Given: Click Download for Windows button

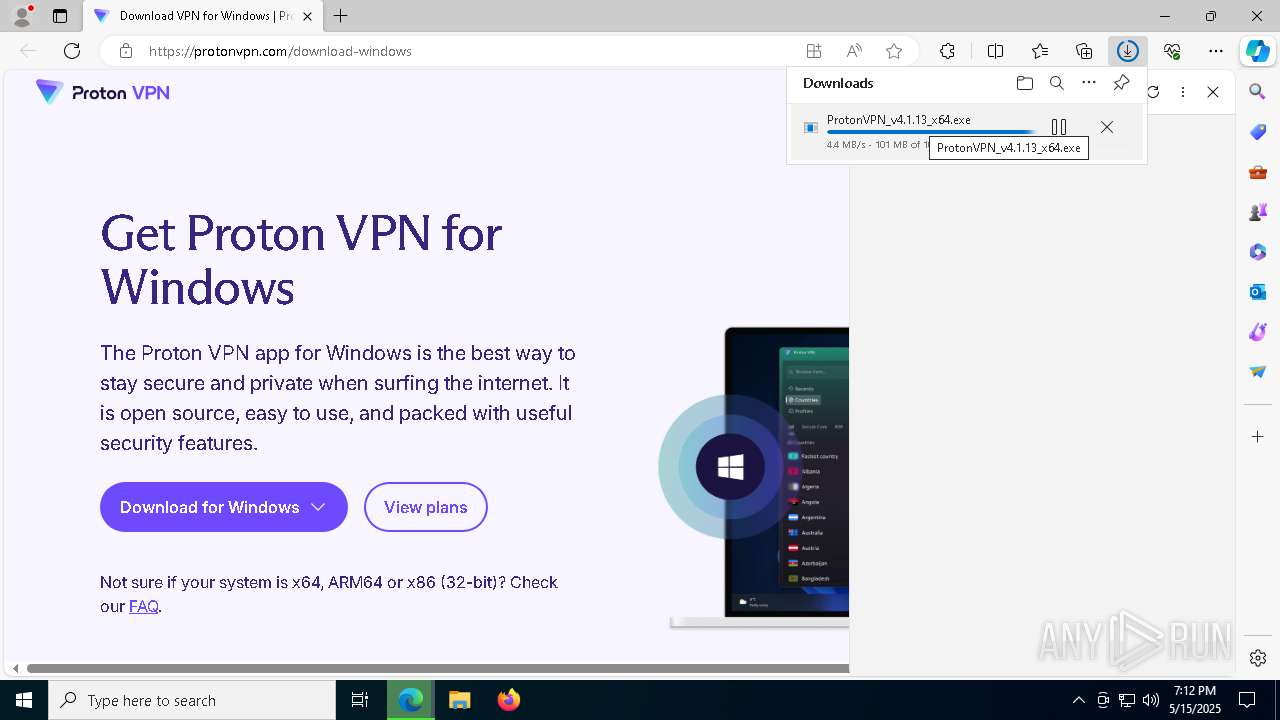Looking at the screenshot, I should point(224,507).
